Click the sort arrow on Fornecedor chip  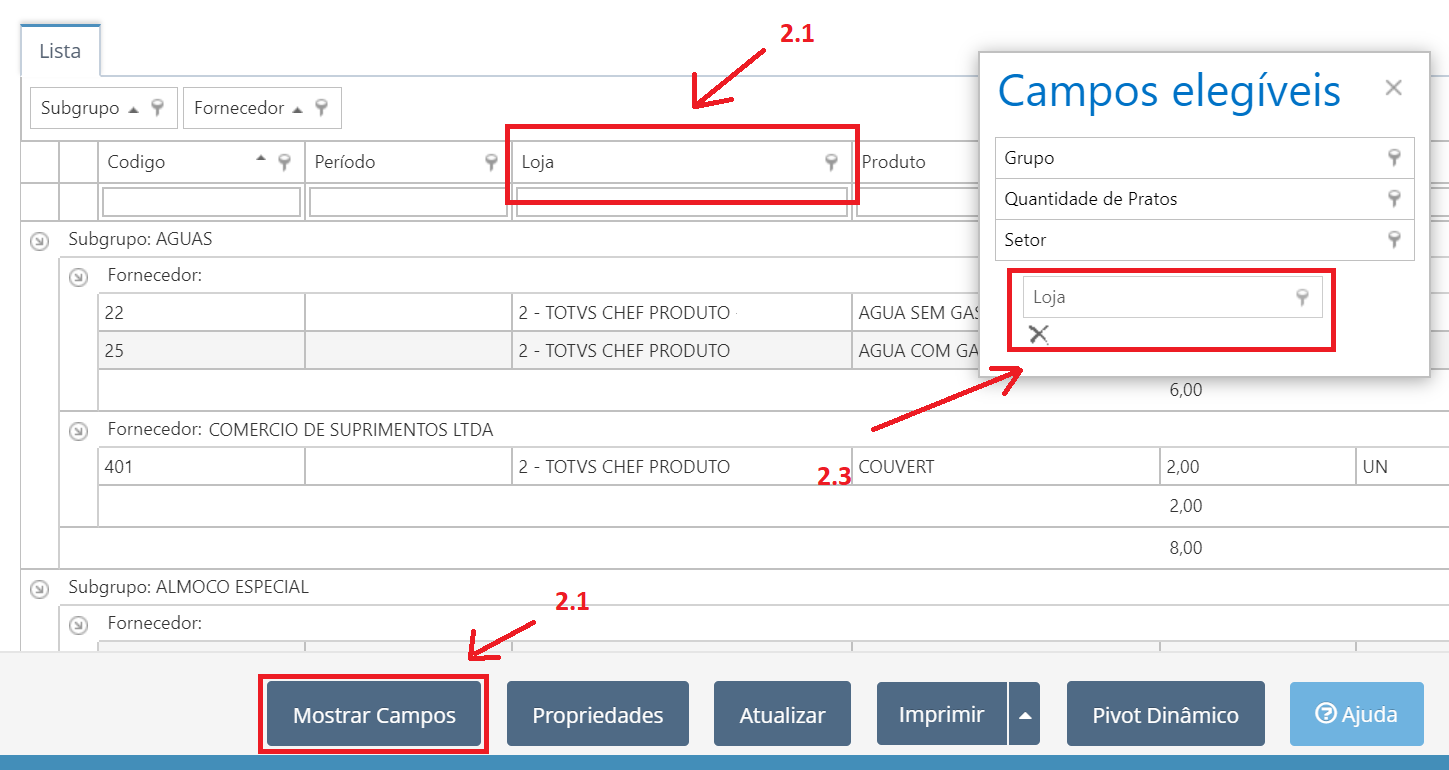[298, 109]
